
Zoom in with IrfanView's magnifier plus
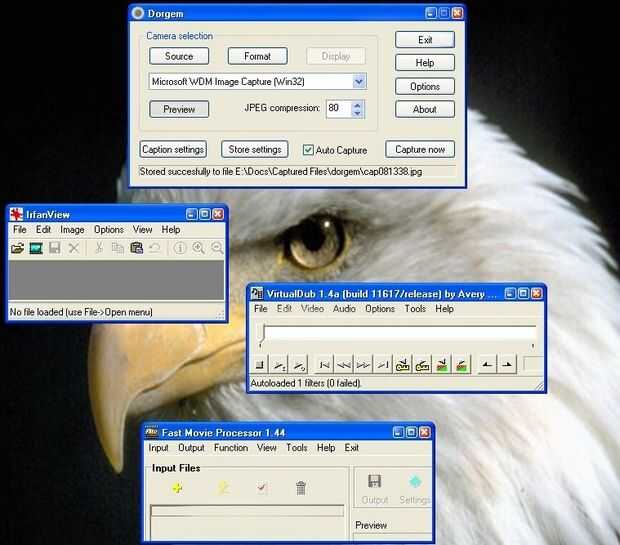(198, 248)
